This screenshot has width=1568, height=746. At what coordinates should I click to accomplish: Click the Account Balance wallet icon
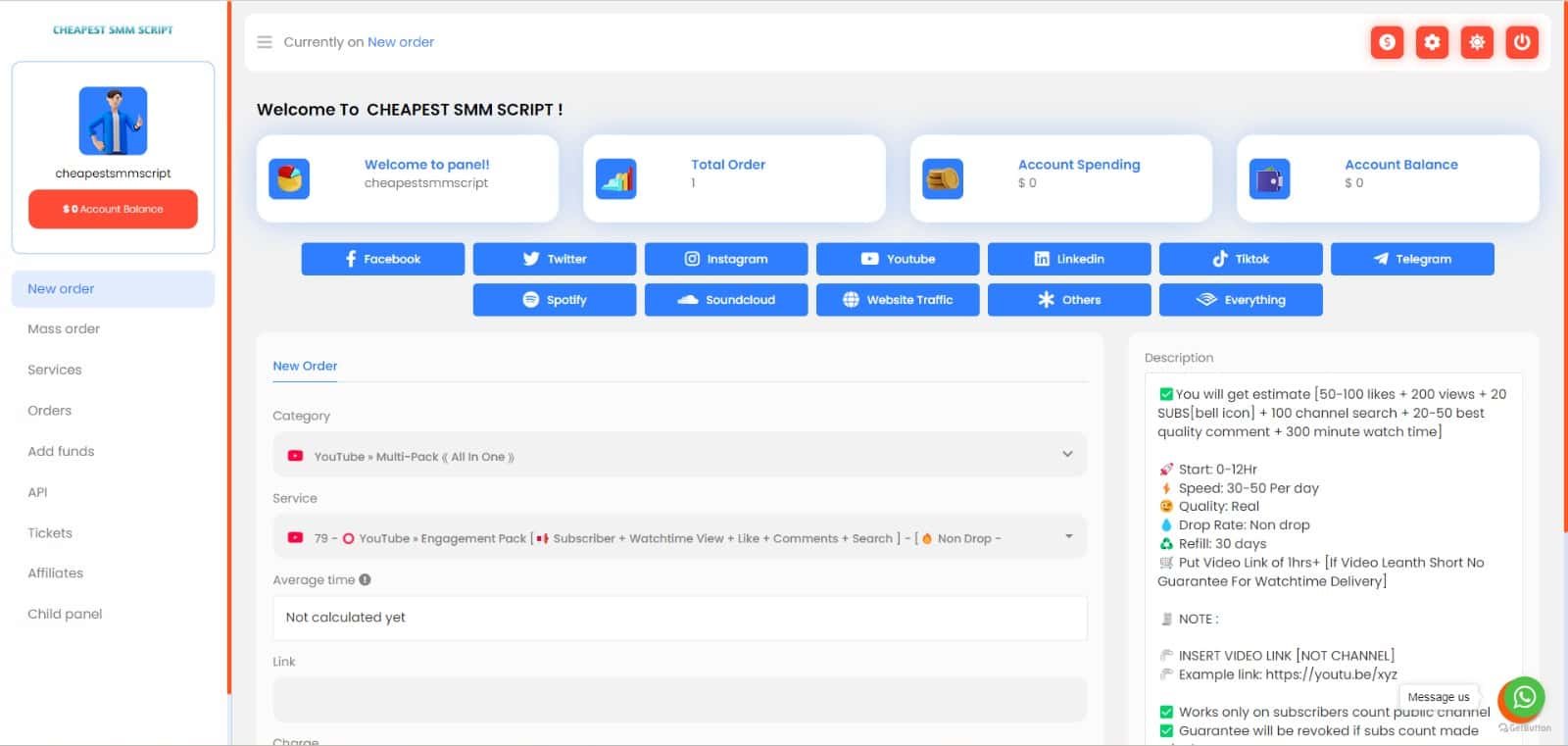[1269, 179]
